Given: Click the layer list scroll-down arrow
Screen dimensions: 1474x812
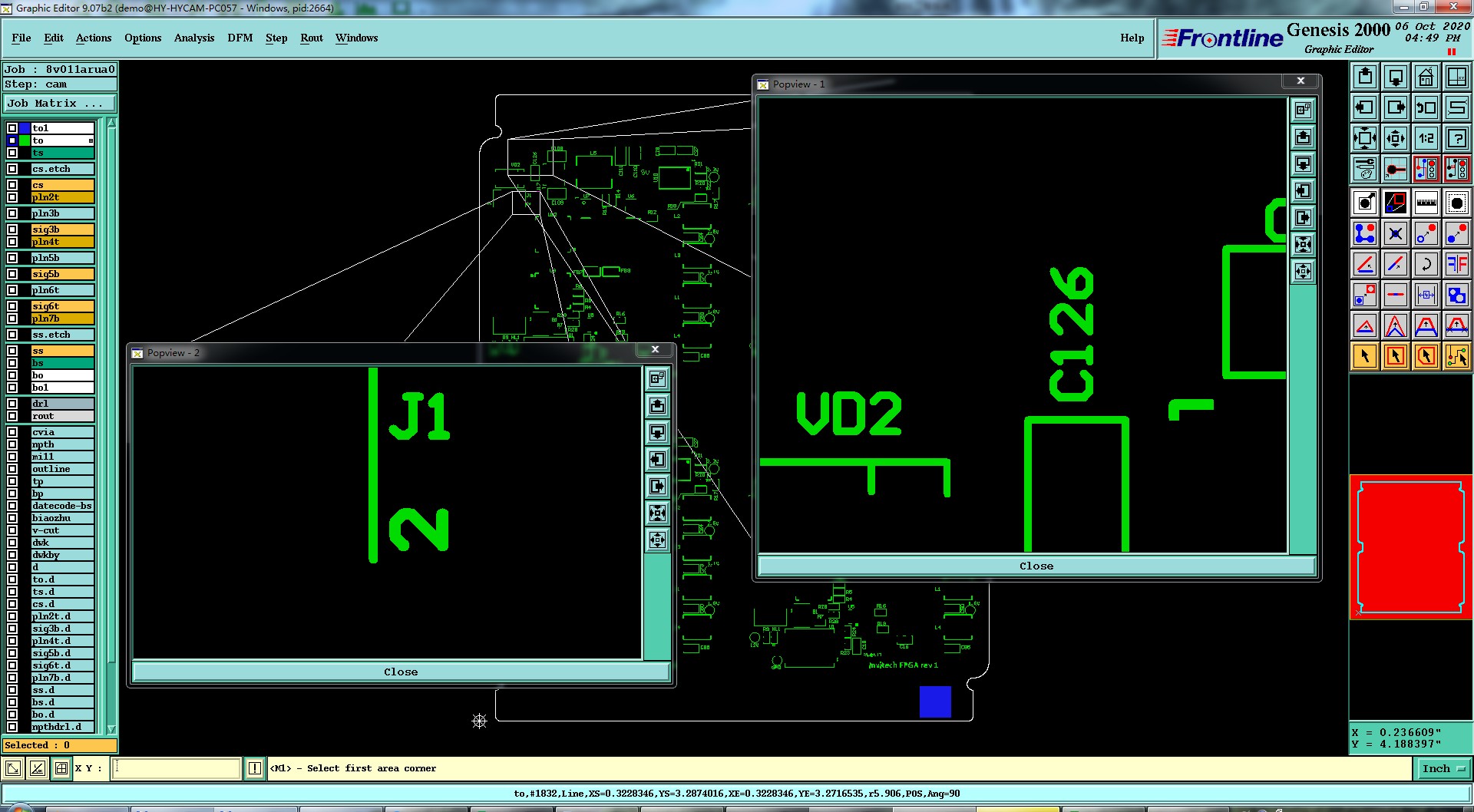Looking at the screenshot, I should pos(111,729).
